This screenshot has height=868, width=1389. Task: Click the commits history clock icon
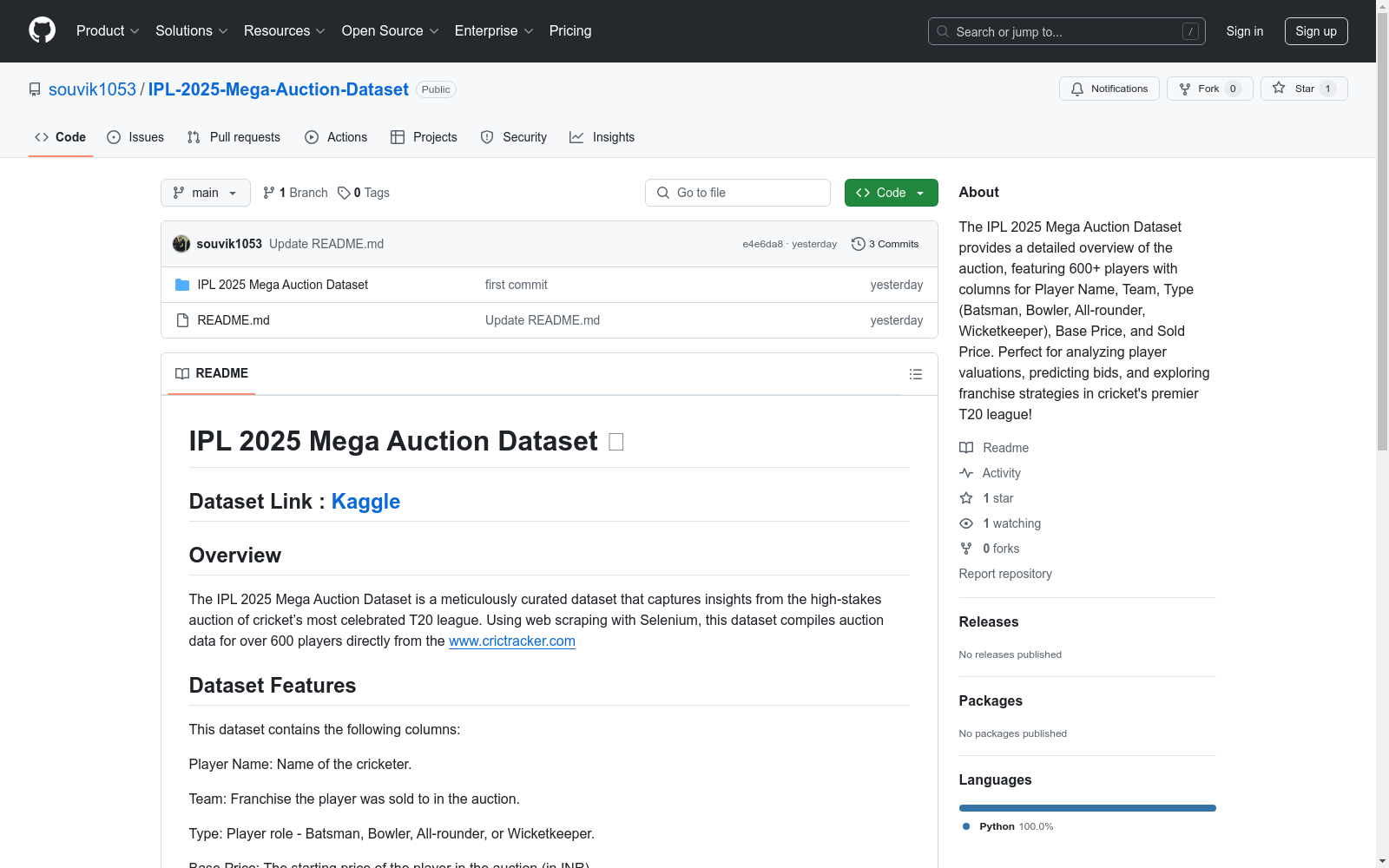pos(859,244)
